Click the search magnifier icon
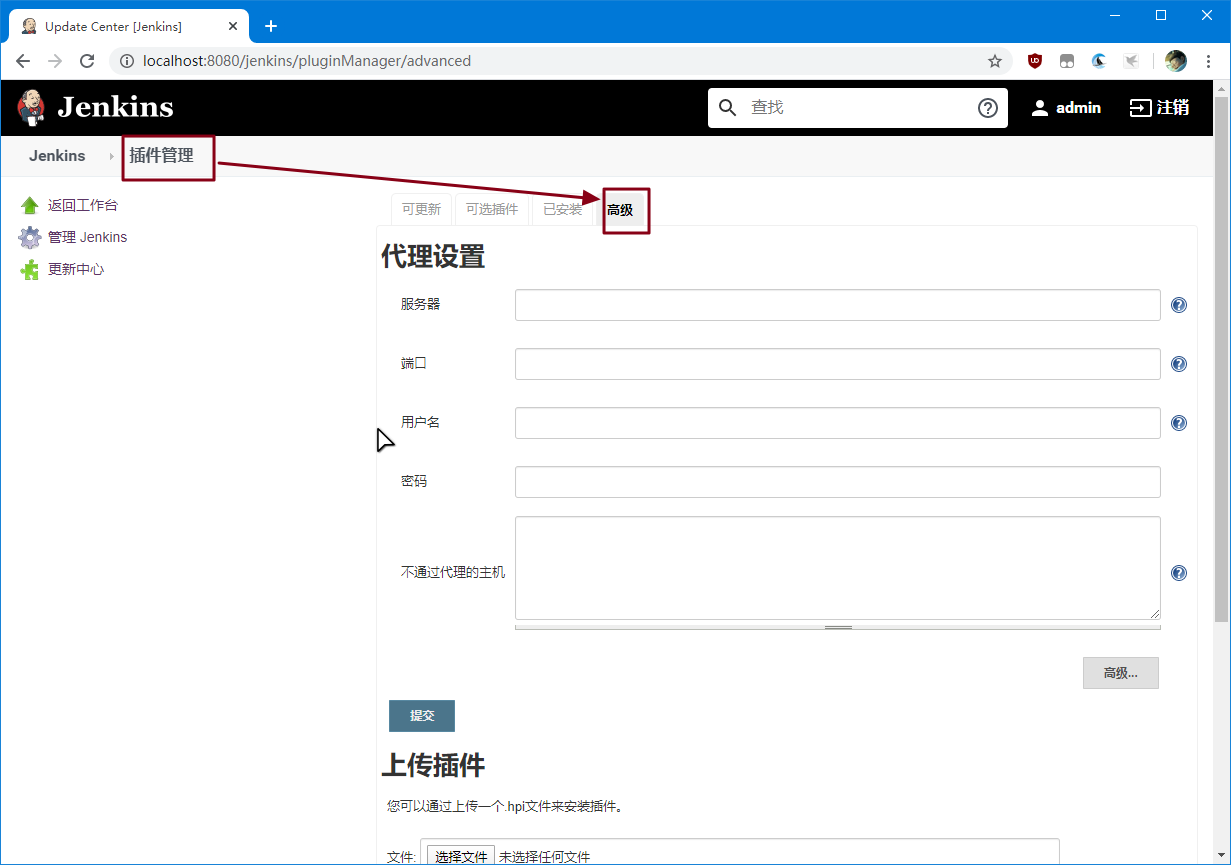The height and width of the screenshot is (865, 1231). pyautogui.click(x=728, y=108)
